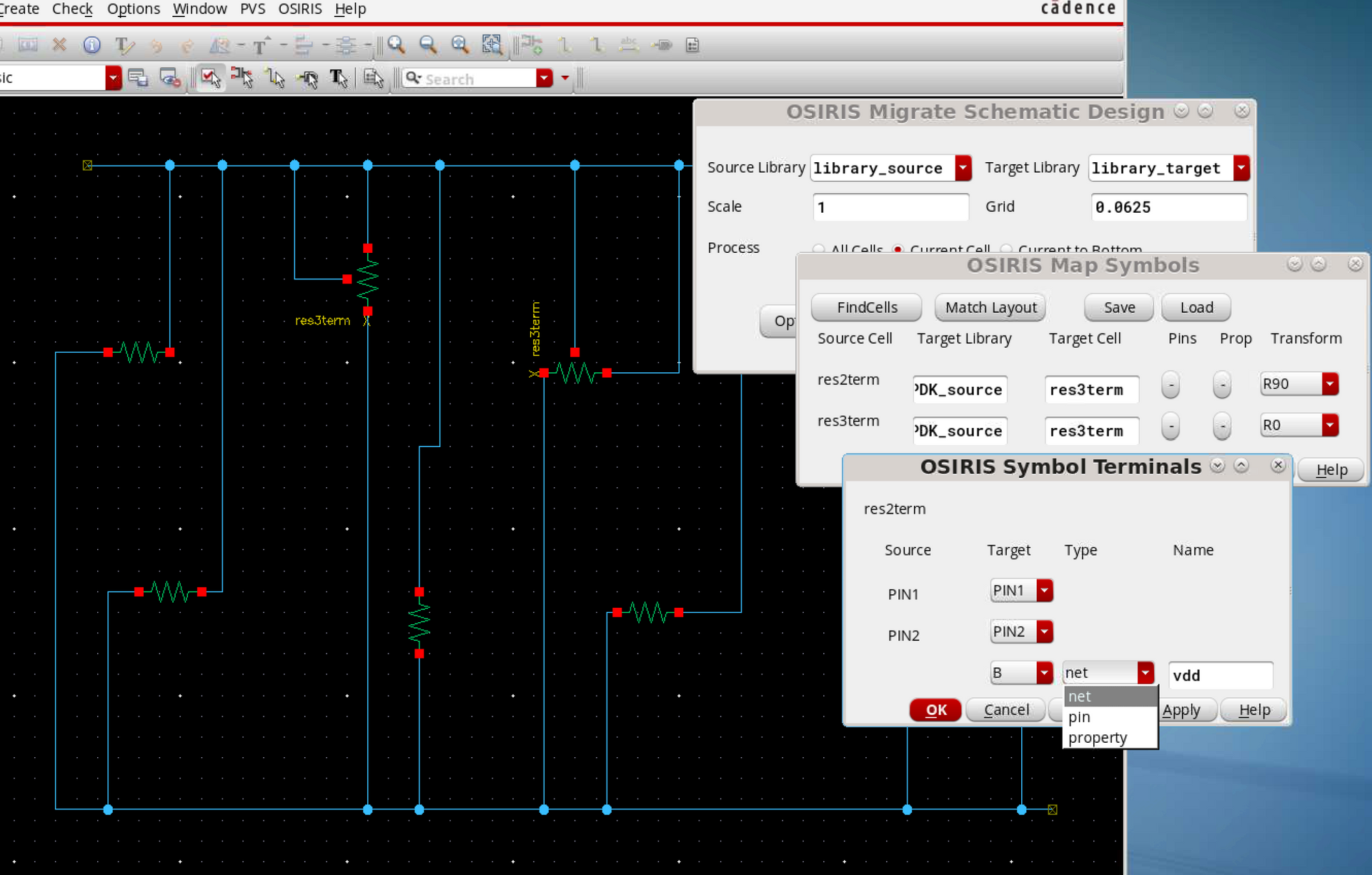Click the FindCells button

coord(867,308)
